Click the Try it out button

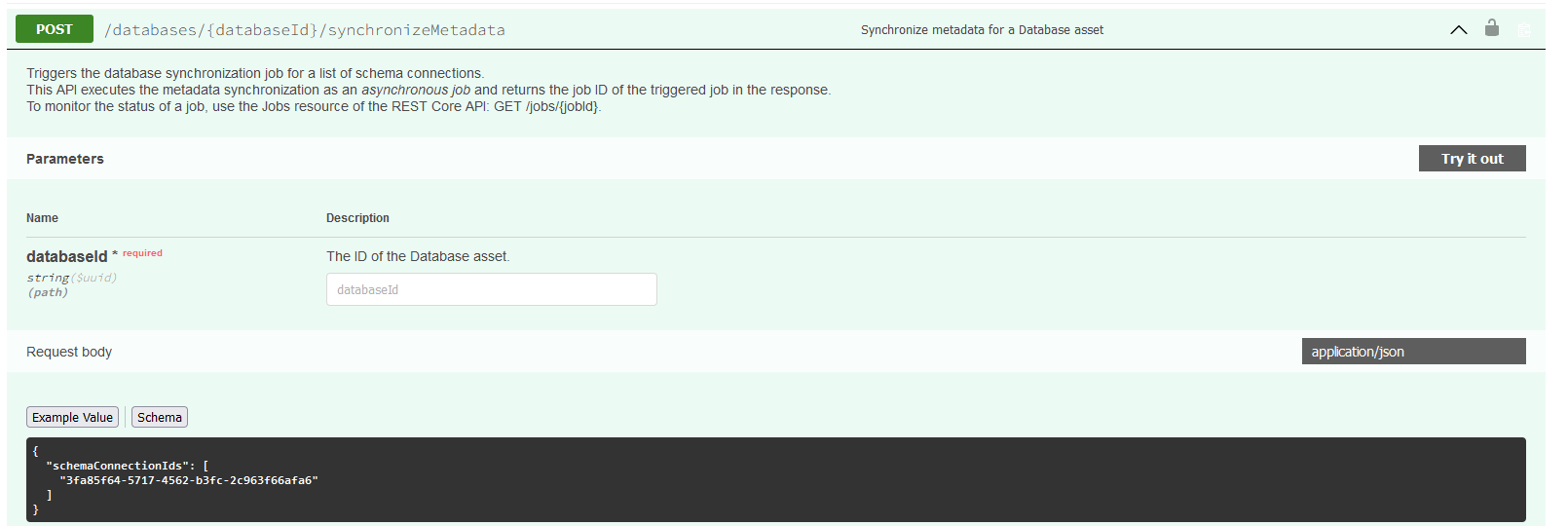tap(1472, 159)
